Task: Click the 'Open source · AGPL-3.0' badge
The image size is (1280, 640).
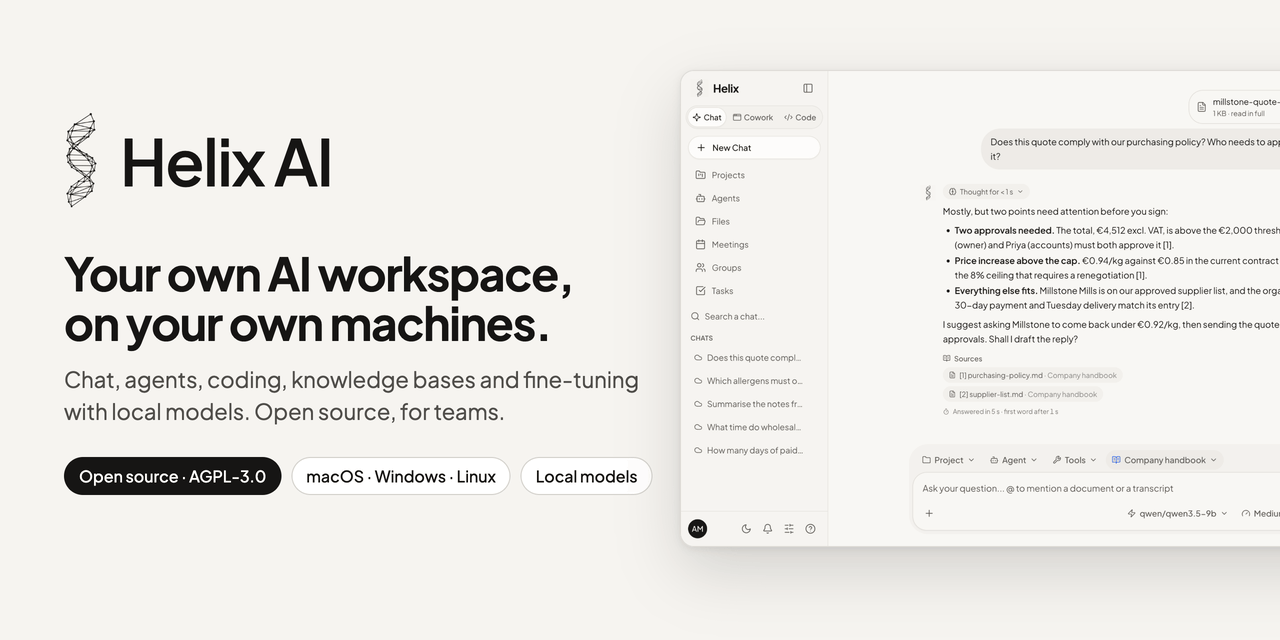Action: click(172, 476)
